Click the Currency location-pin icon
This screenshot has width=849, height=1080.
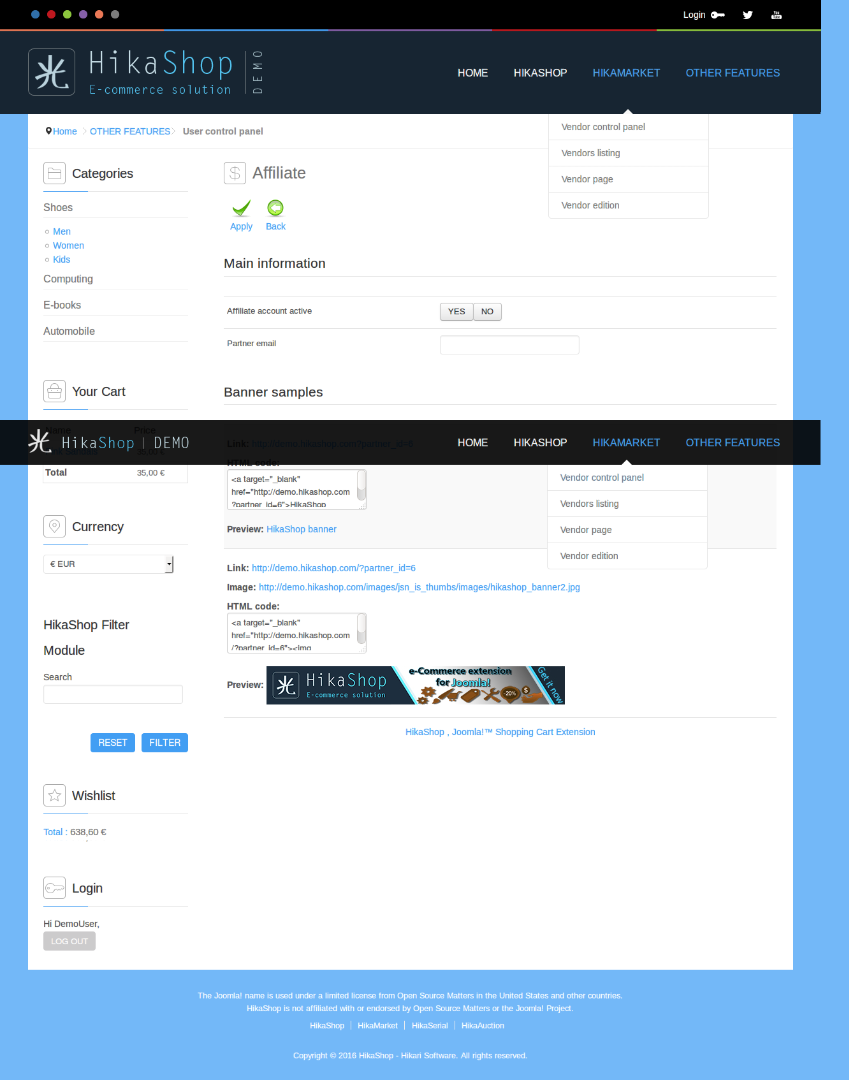tap(54, 526)
